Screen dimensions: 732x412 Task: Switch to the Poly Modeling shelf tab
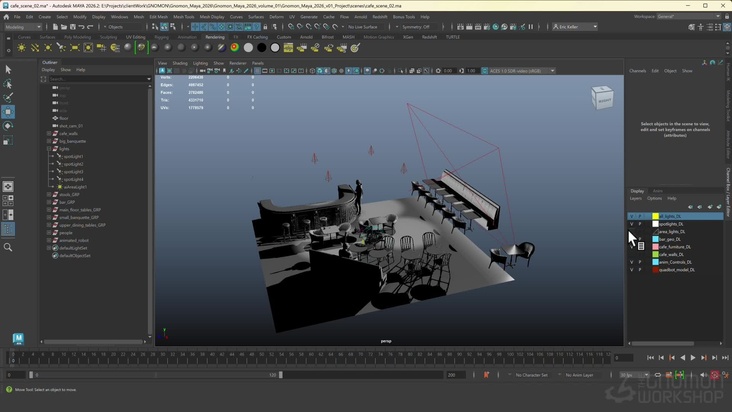coord(77,37)
